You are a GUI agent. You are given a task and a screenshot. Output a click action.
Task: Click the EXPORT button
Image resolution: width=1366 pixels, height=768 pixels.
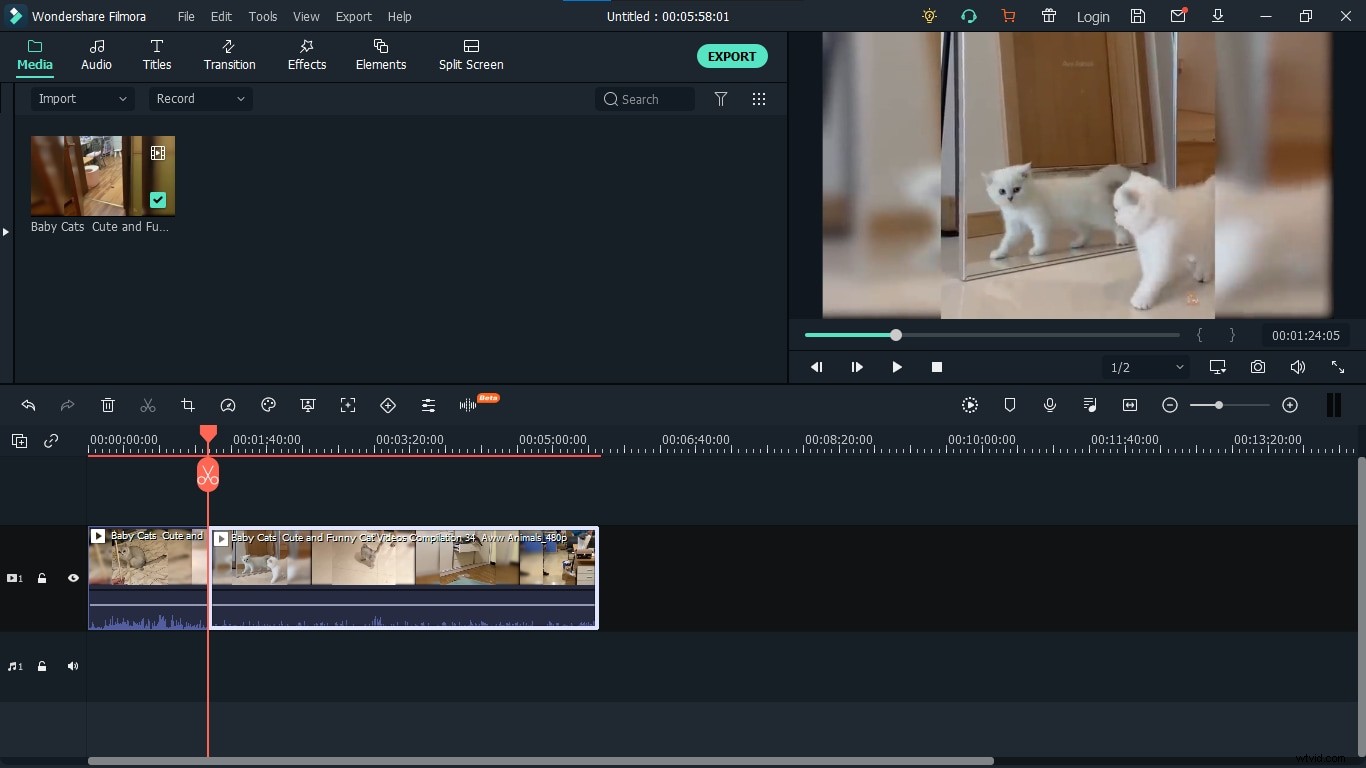(x=732, y=56)
